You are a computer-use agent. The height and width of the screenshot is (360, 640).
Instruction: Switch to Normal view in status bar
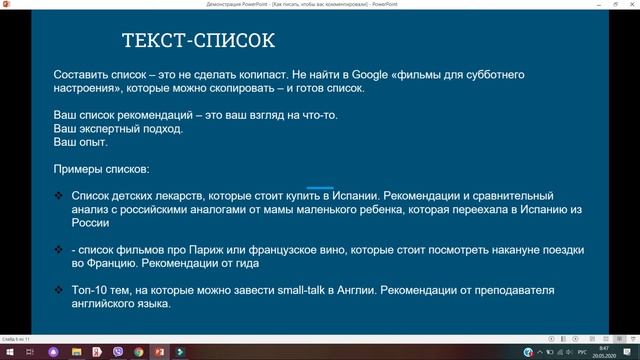click(592, 339)
